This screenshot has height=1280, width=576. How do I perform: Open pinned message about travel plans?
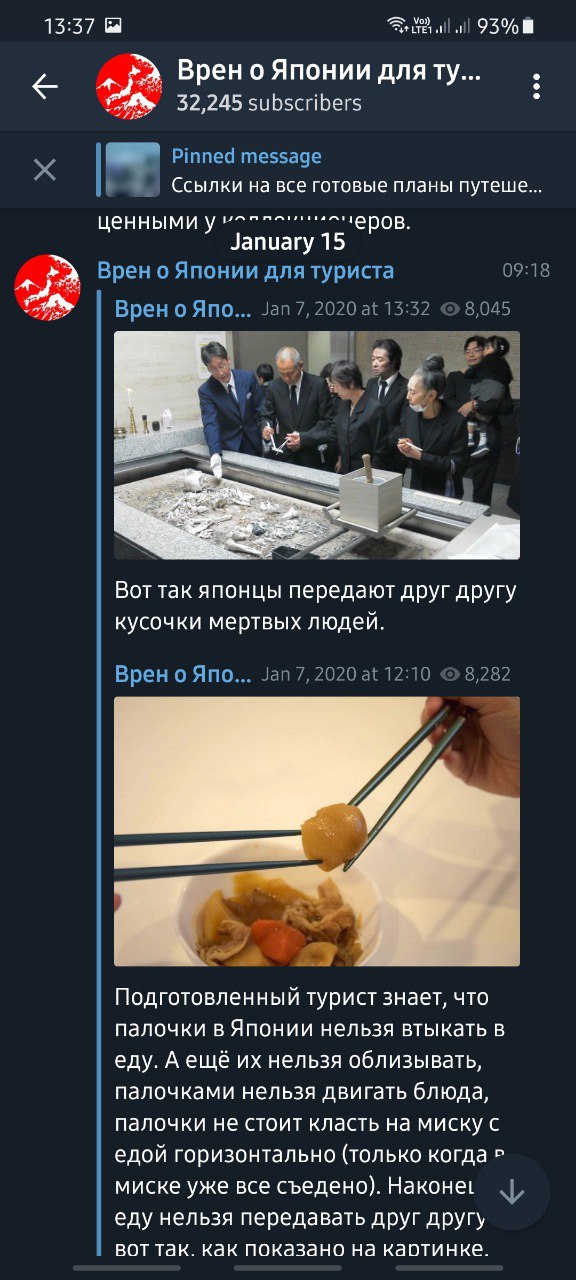tap(357, 170)
